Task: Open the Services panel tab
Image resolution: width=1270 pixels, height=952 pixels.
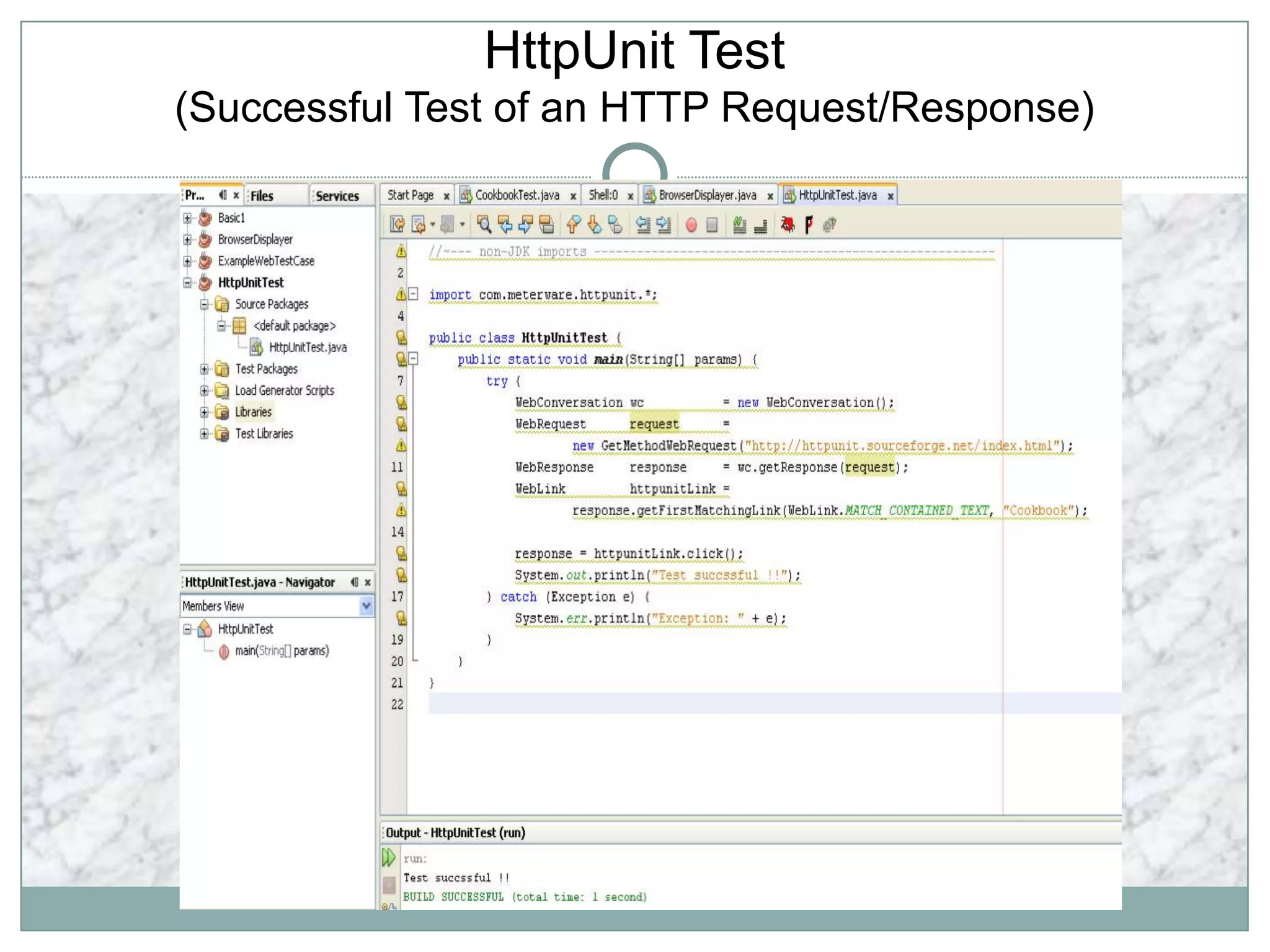Action: point(337,196)
